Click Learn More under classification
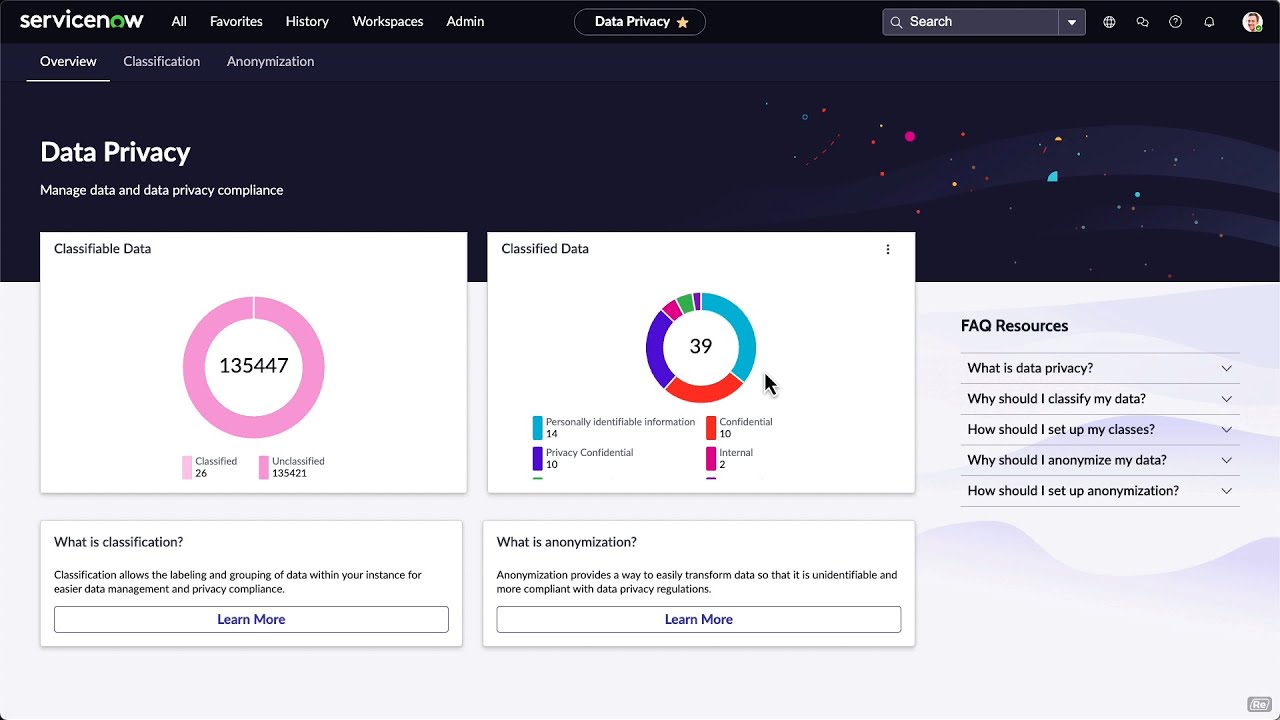 tap(251, 619)
